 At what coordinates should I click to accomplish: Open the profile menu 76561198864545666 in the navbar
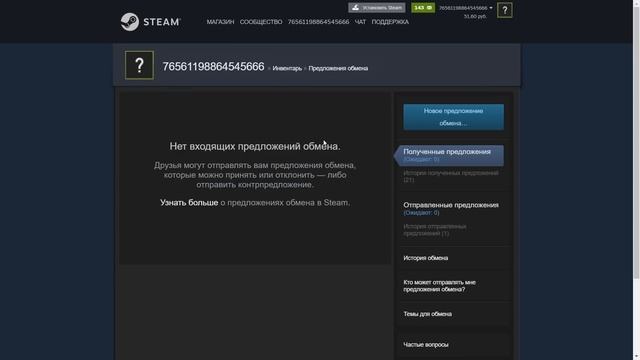tap(318, 22)
